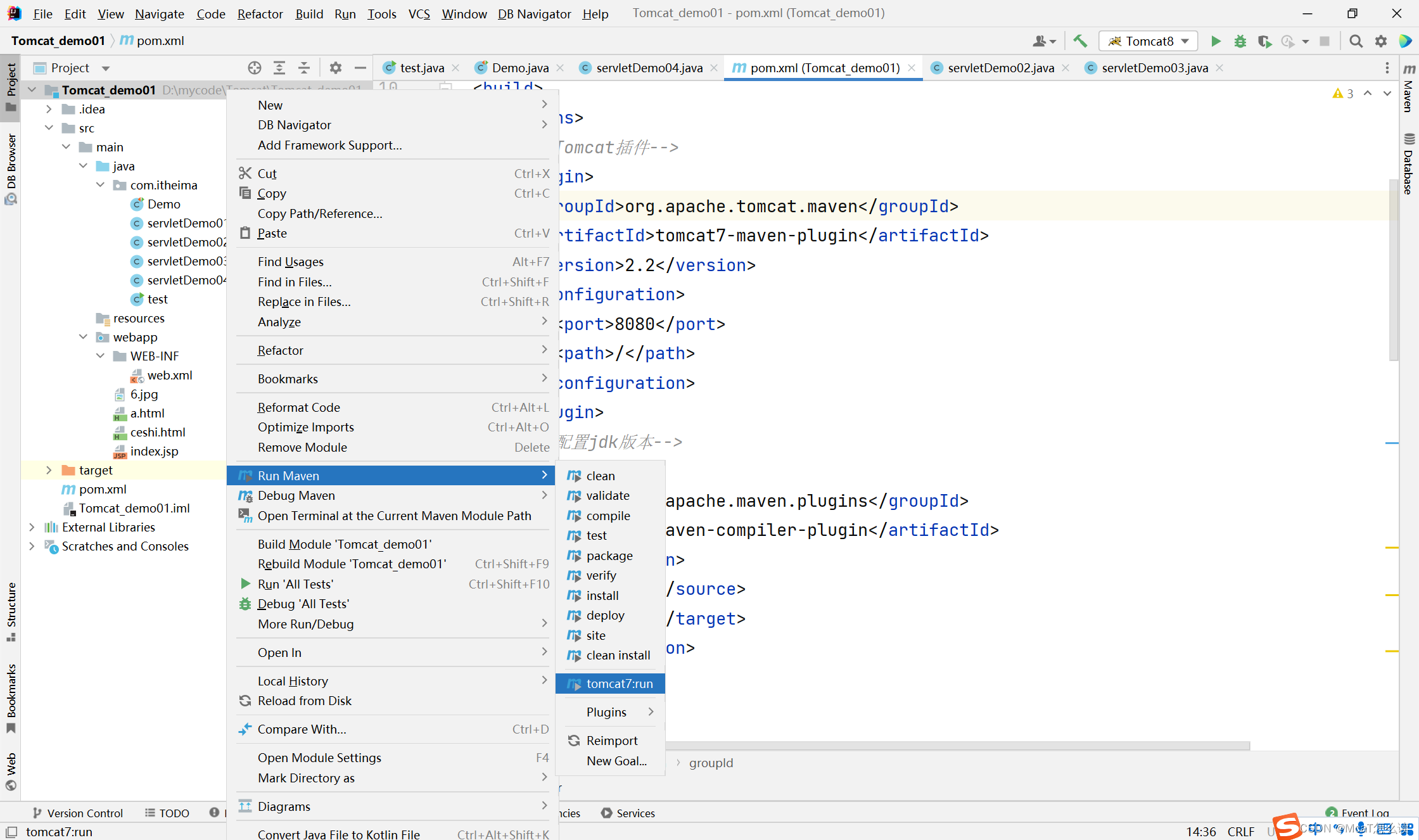Expand the External Libraries node
The width and height of the screenshot is (1419, 840).
click(32, 527)
